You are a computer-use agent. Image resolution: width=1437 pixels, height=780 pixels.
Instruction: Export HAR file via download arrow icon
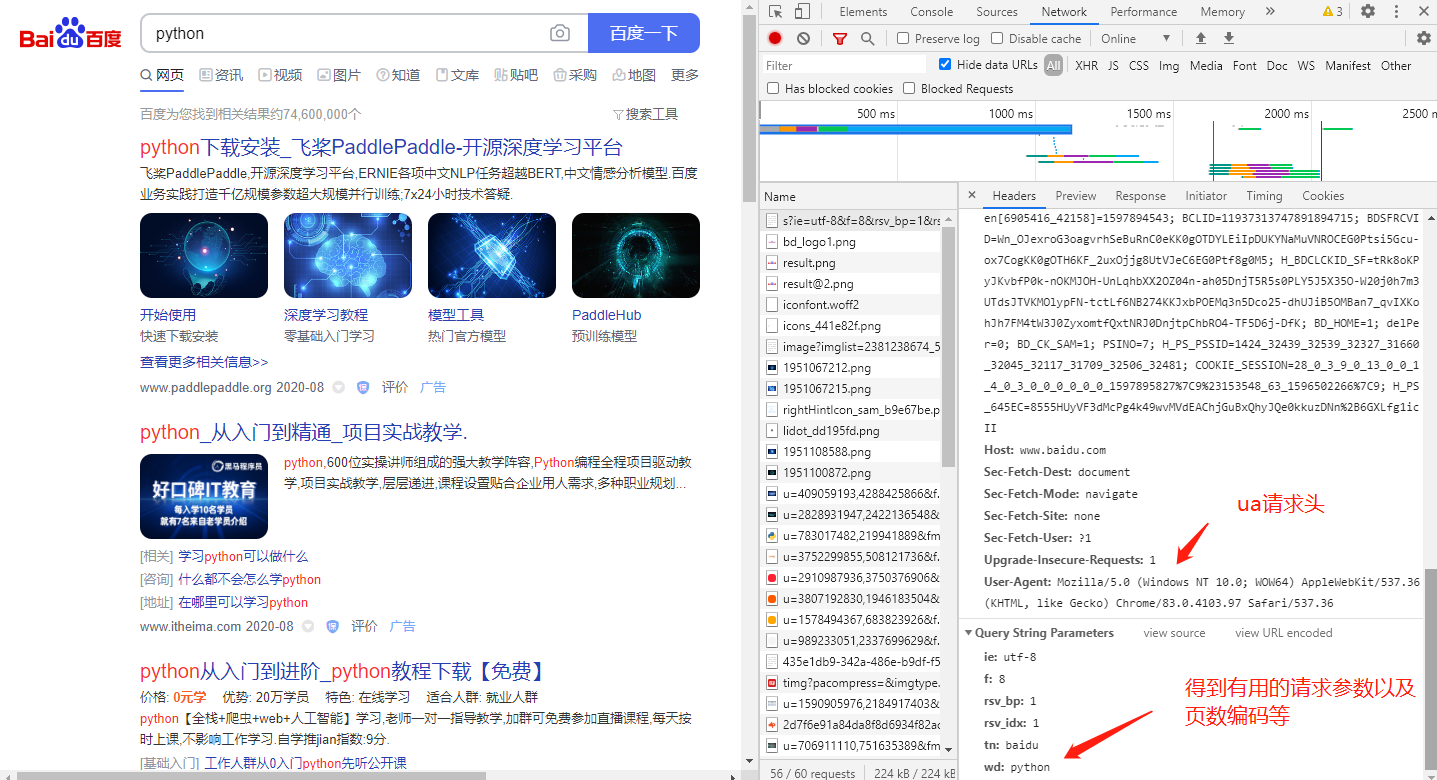[1227, 37]
